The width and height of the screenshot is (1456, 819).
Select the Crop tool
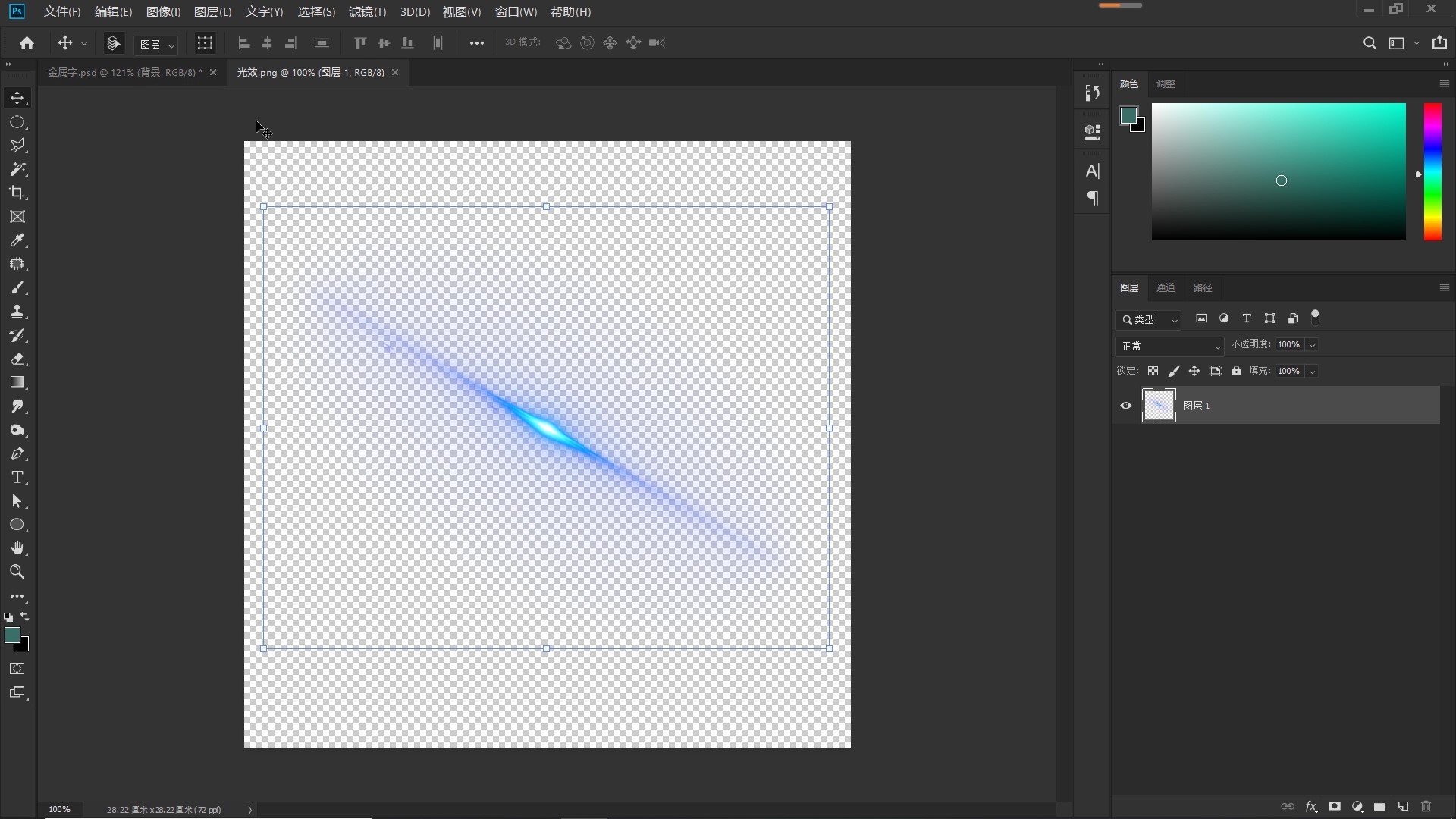click(x=17, y=193)
